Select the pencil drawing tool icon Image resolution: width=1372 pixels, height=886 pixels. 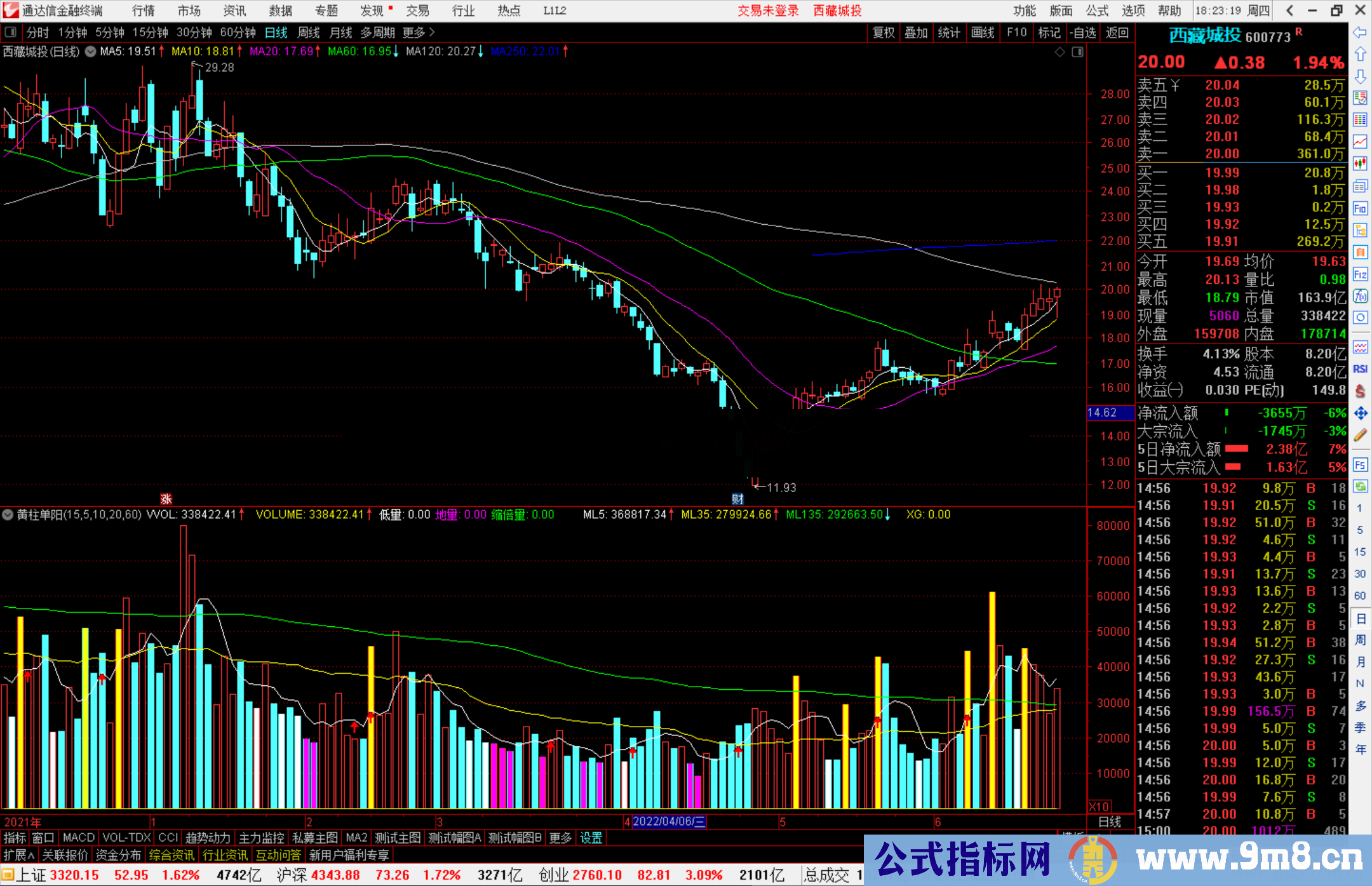coord(1360,435)
